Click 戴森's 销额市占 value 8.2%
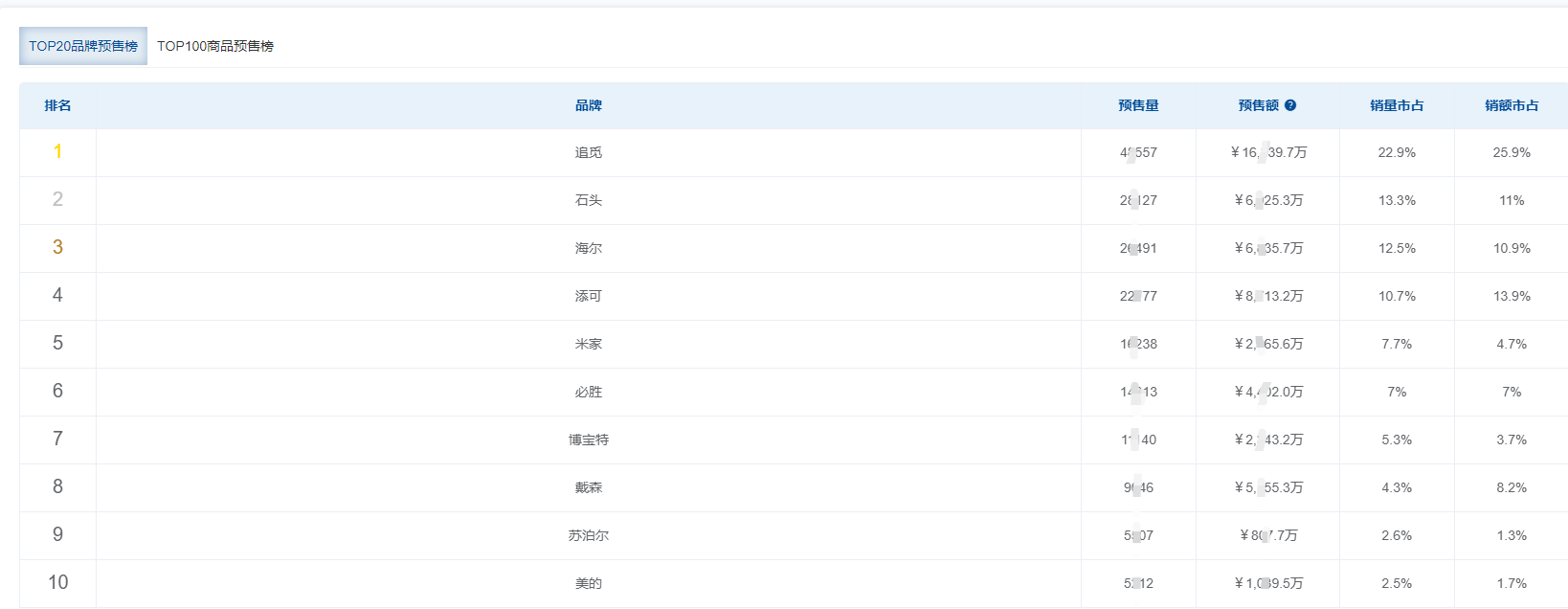 pyautogui.click(x=1512, y=487)
